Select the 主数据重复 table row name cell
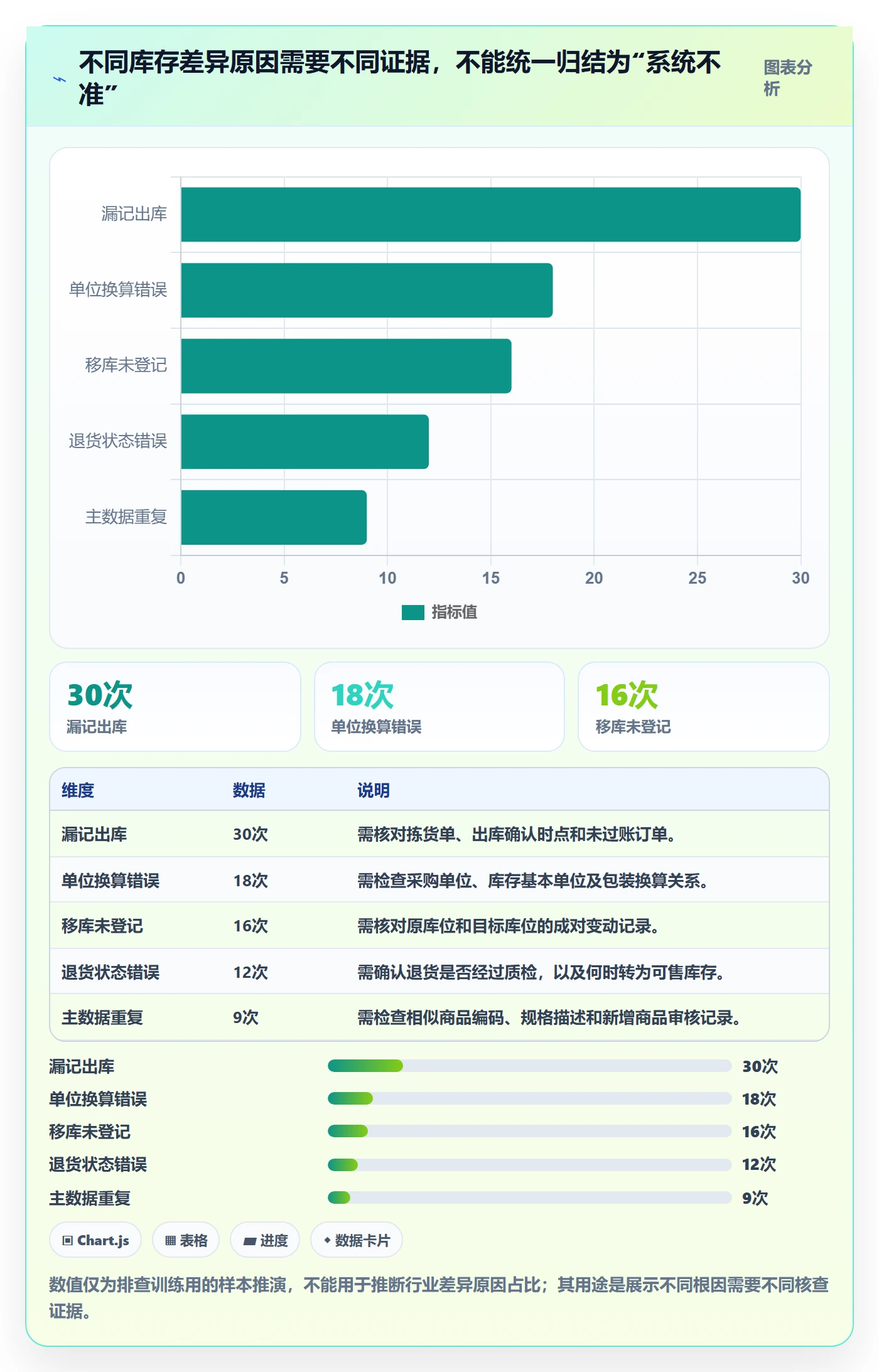The width and height of the screenshot is (879, 1372). coord(102,1017)
